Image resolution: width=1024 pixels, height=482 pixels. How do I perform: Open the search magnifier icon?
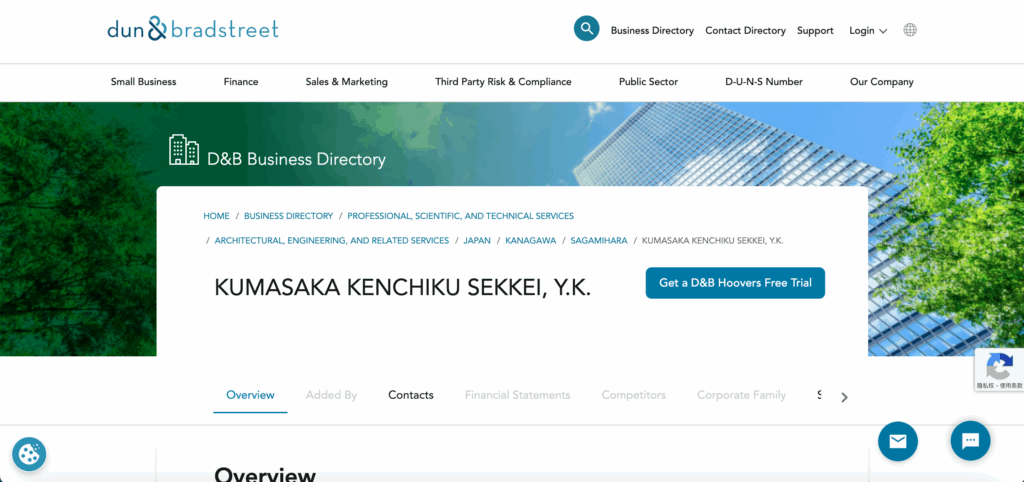coord(586,29)
